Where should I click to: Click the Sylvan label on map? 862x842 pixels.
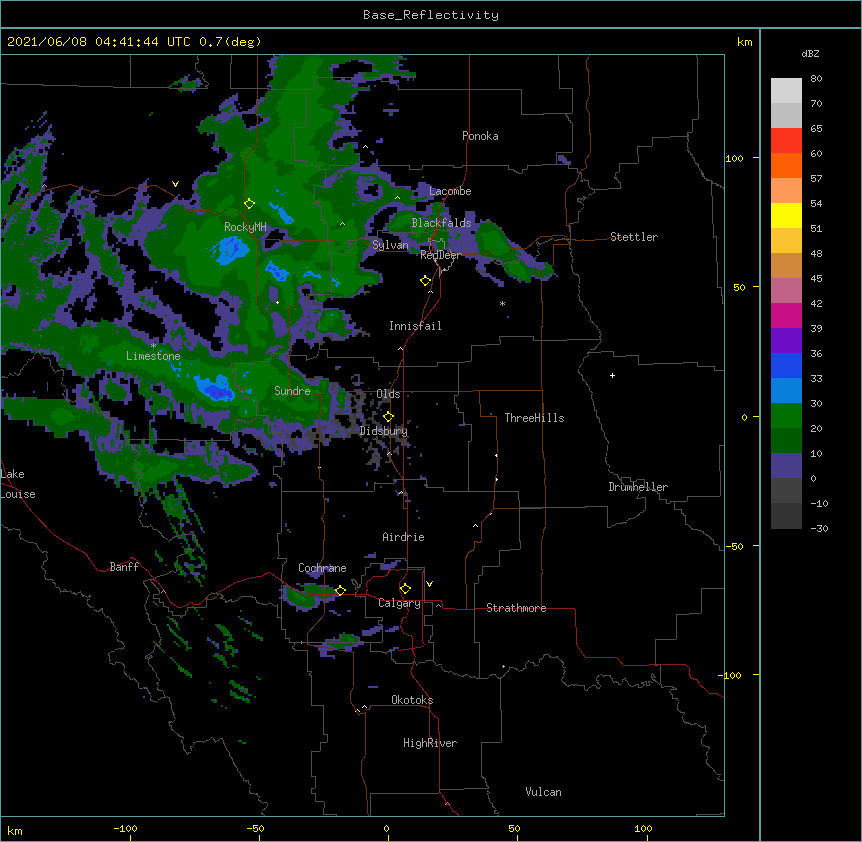click(x=390, y=245)
